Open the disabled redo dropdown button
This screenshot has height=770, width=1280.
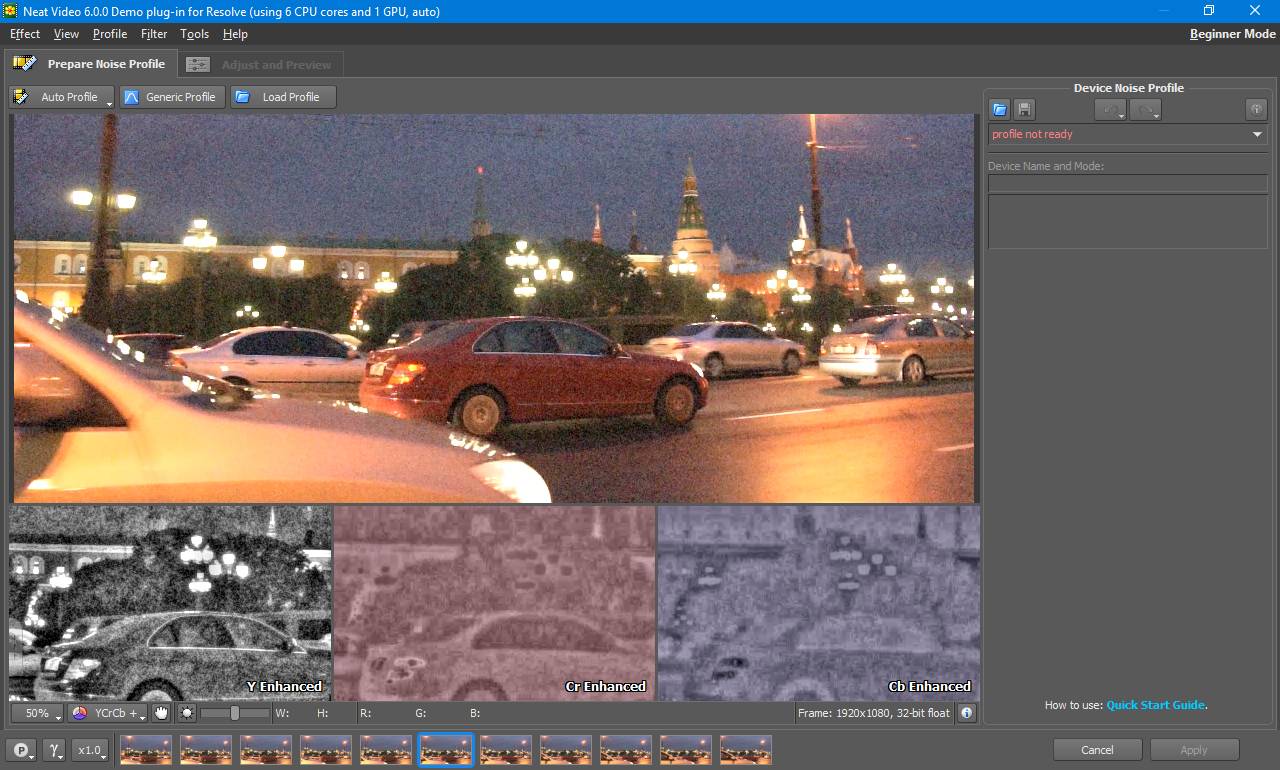(1145, 110)
